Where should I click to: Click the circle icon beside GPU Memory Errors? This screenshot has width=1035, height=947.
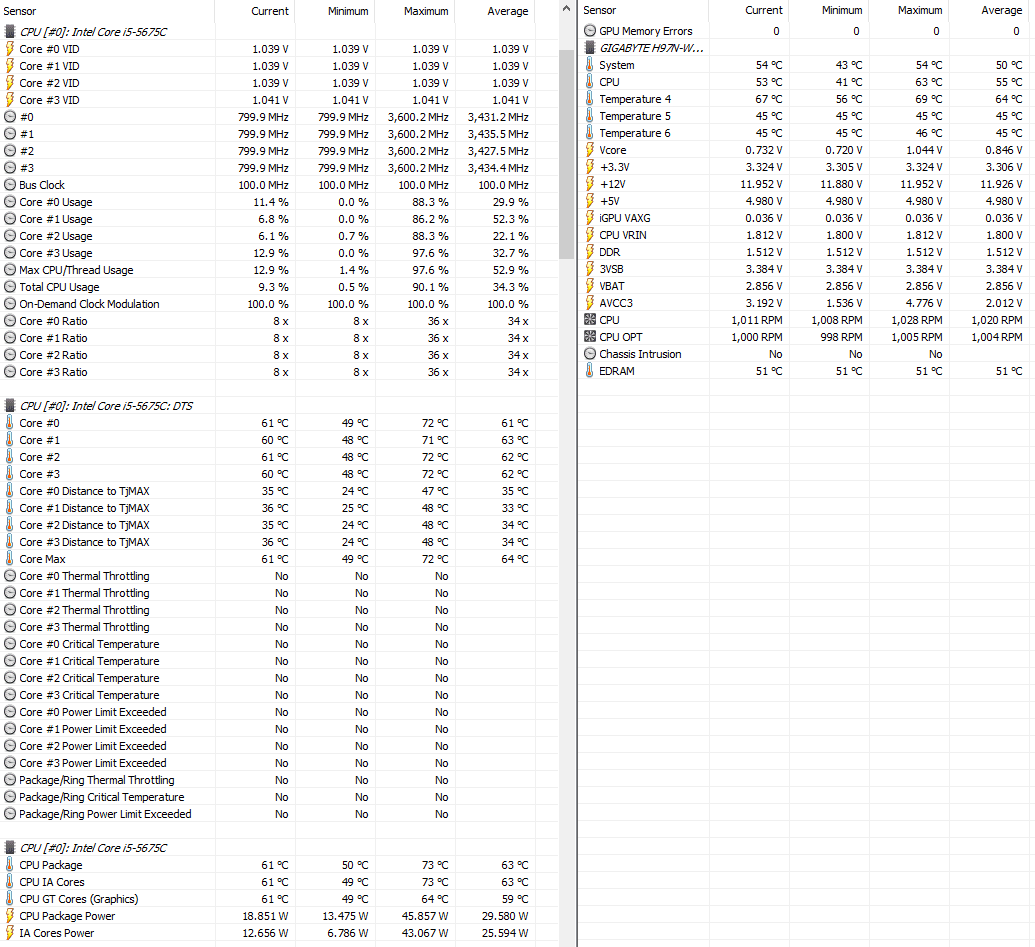click(x=590, y=31)
